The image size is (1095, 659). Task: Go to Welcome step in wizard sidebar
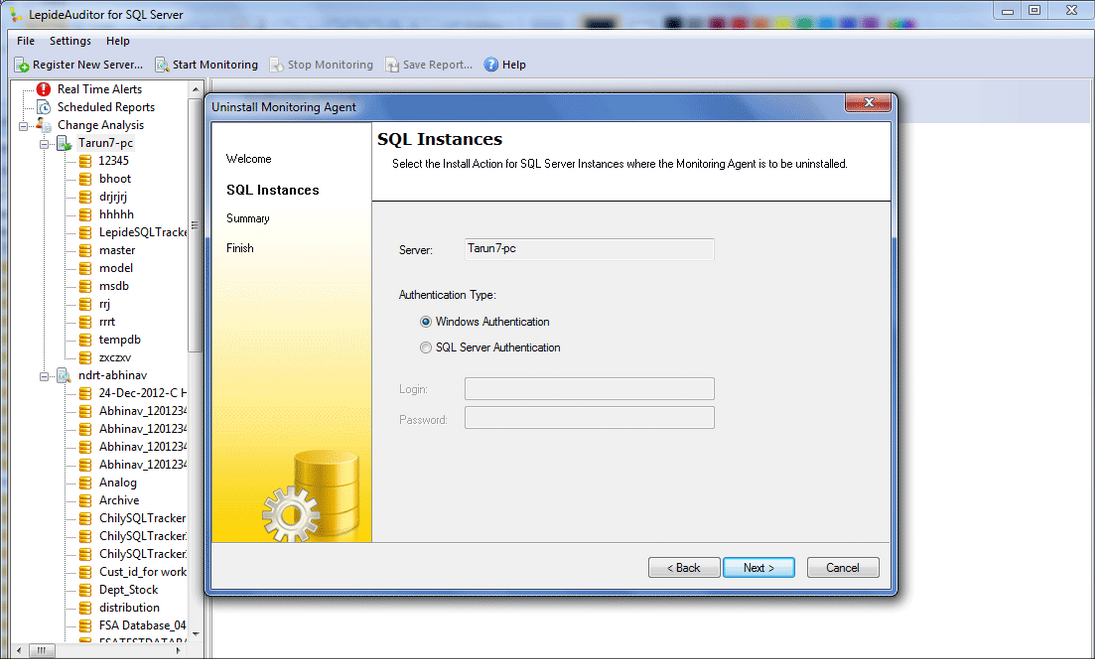click(249, 159)
